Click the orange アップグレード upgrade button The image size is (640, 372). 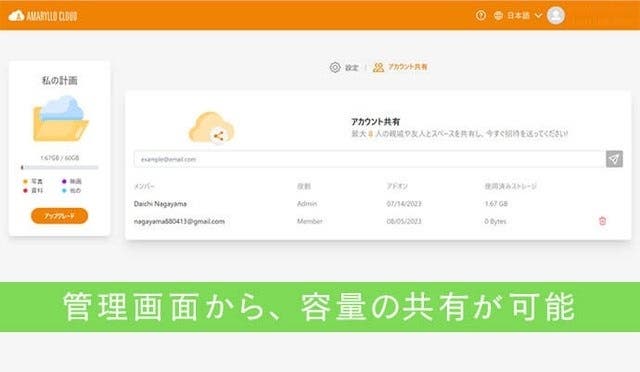(59, 216)
